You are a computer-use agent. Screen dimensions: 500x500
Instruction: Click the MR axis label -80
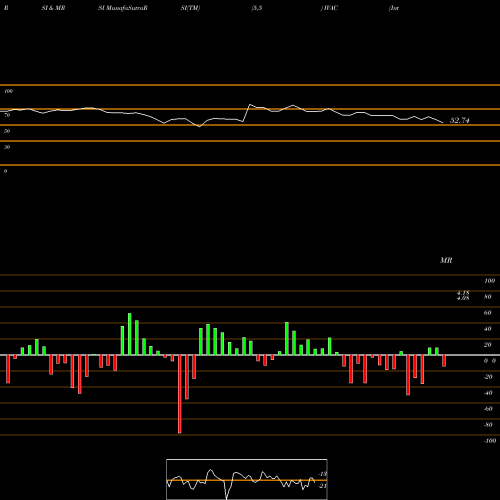pos(488,425)
